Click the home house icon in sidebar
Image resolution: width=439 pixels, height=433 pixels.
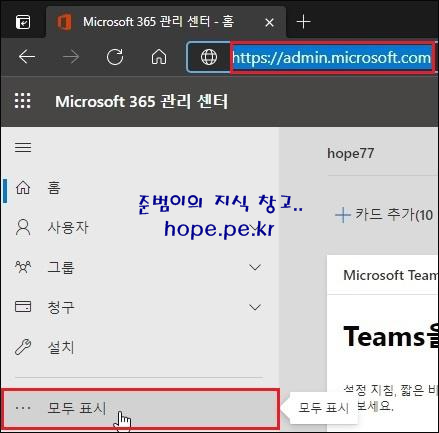23,187
